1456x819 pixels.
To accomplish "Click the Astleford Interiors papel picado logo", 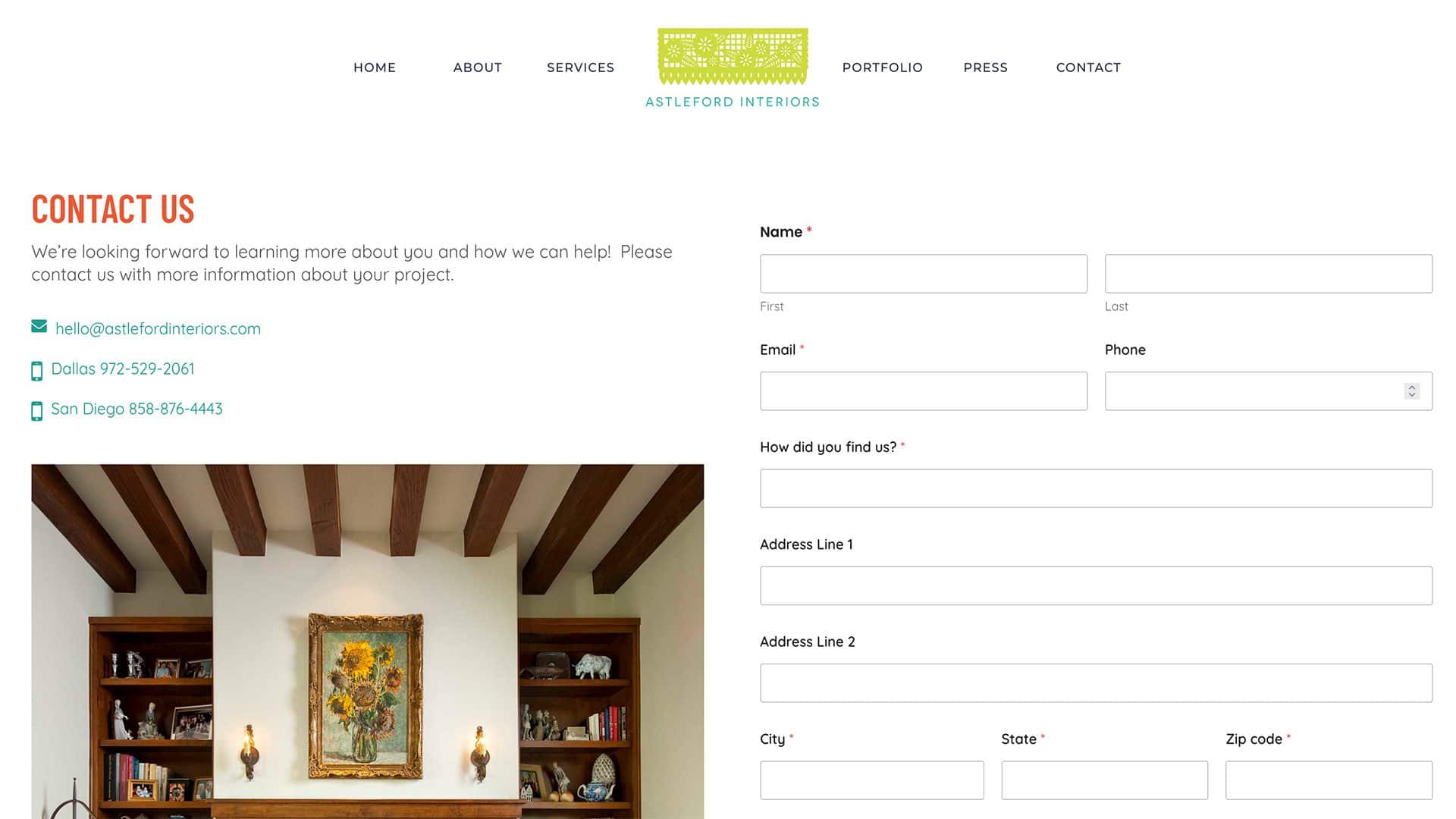I will coord(733,68).
